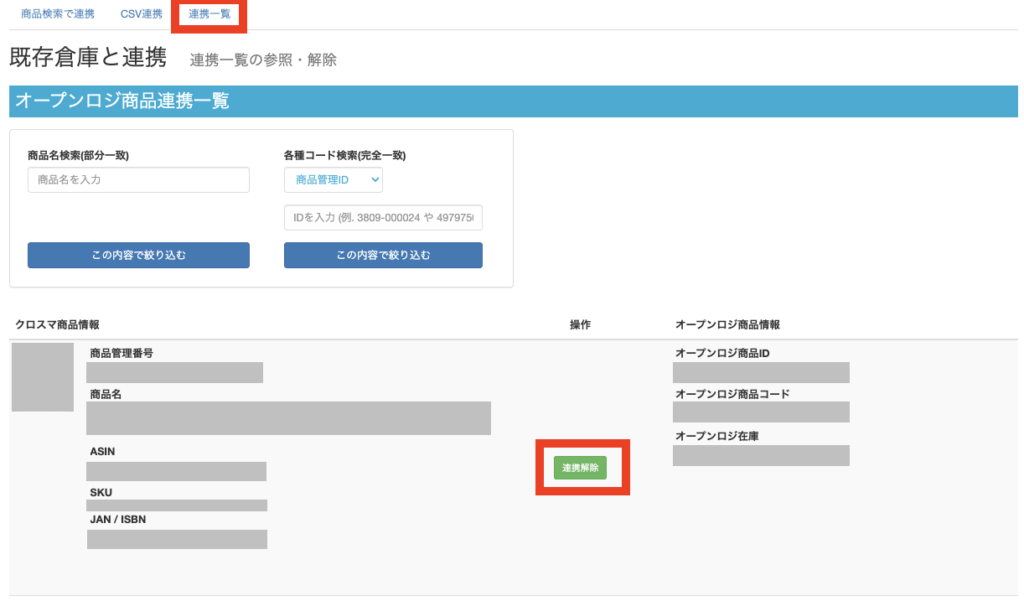This screenshot has width=1024, height=601.
Task: Click the left この内容で絞り込む filter button
Action: tap(138, 255)
